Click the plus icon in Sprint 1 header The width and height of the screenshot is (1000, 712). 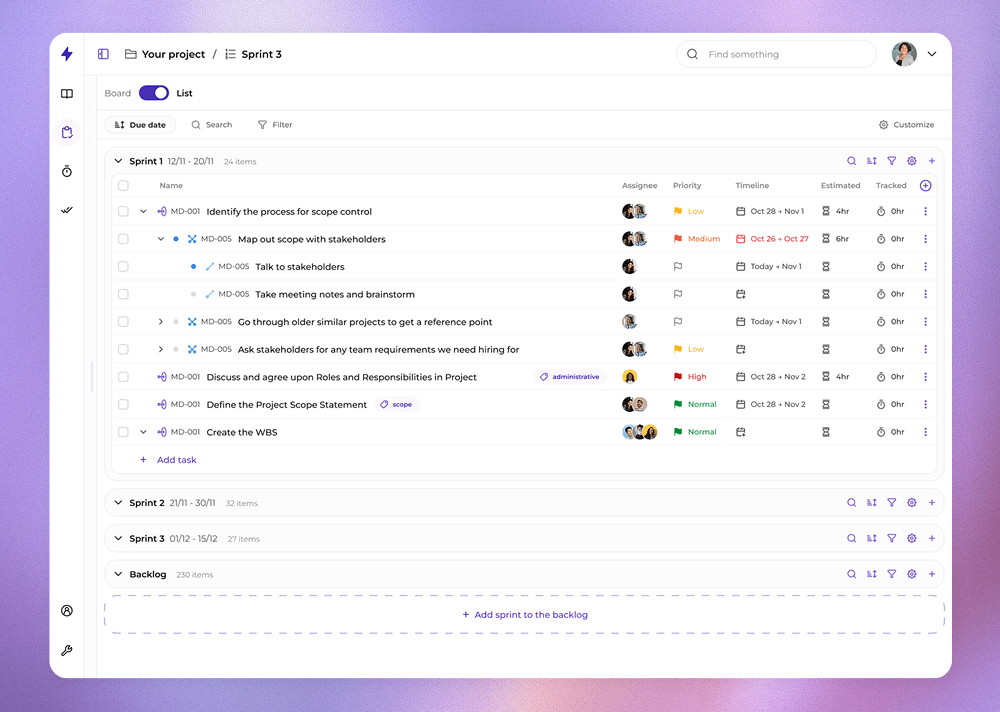point(932,161)
